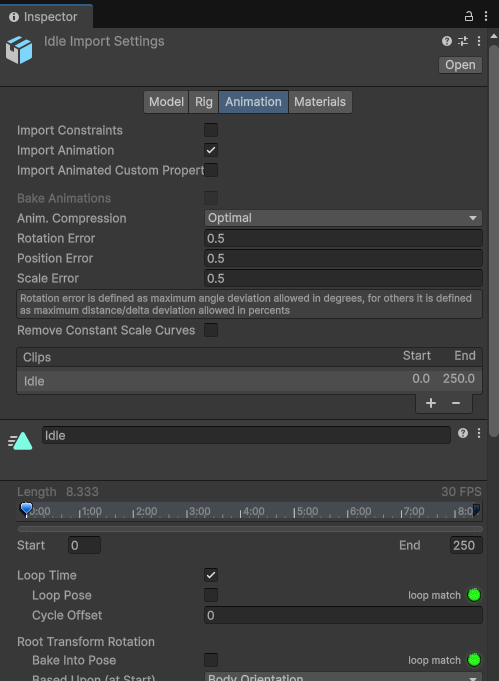Image resolution: width=499 pixels, height=681 pixels.
Task: Enable Remove Constant Scale Curves
Action: [x=211, y=330]
